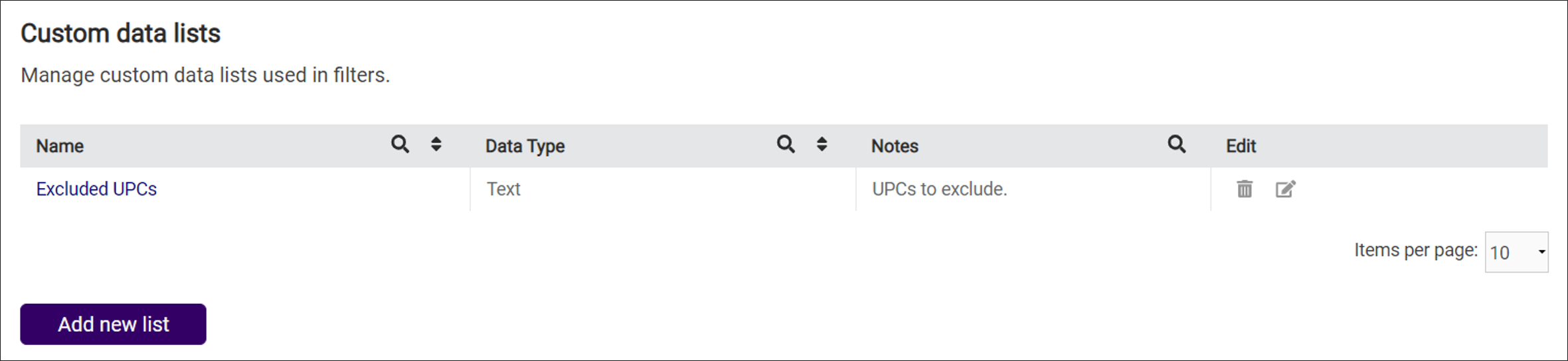The height and width of the screenshot is (361, 1568).
Task: Open search for the Data Type column
Action: [786, 144]
